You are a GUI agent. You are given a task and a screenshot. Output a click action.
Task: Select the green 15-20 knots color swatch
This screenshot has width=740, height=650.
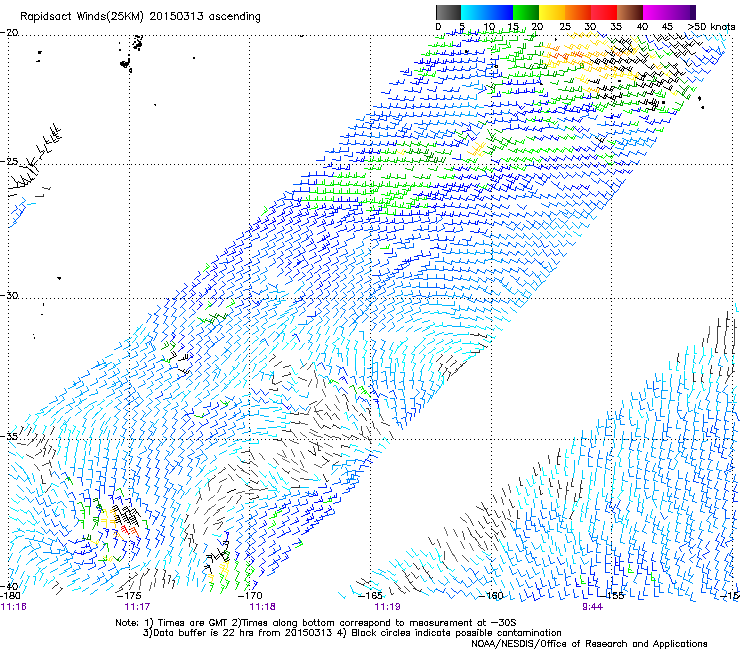[x=526, y=12]
